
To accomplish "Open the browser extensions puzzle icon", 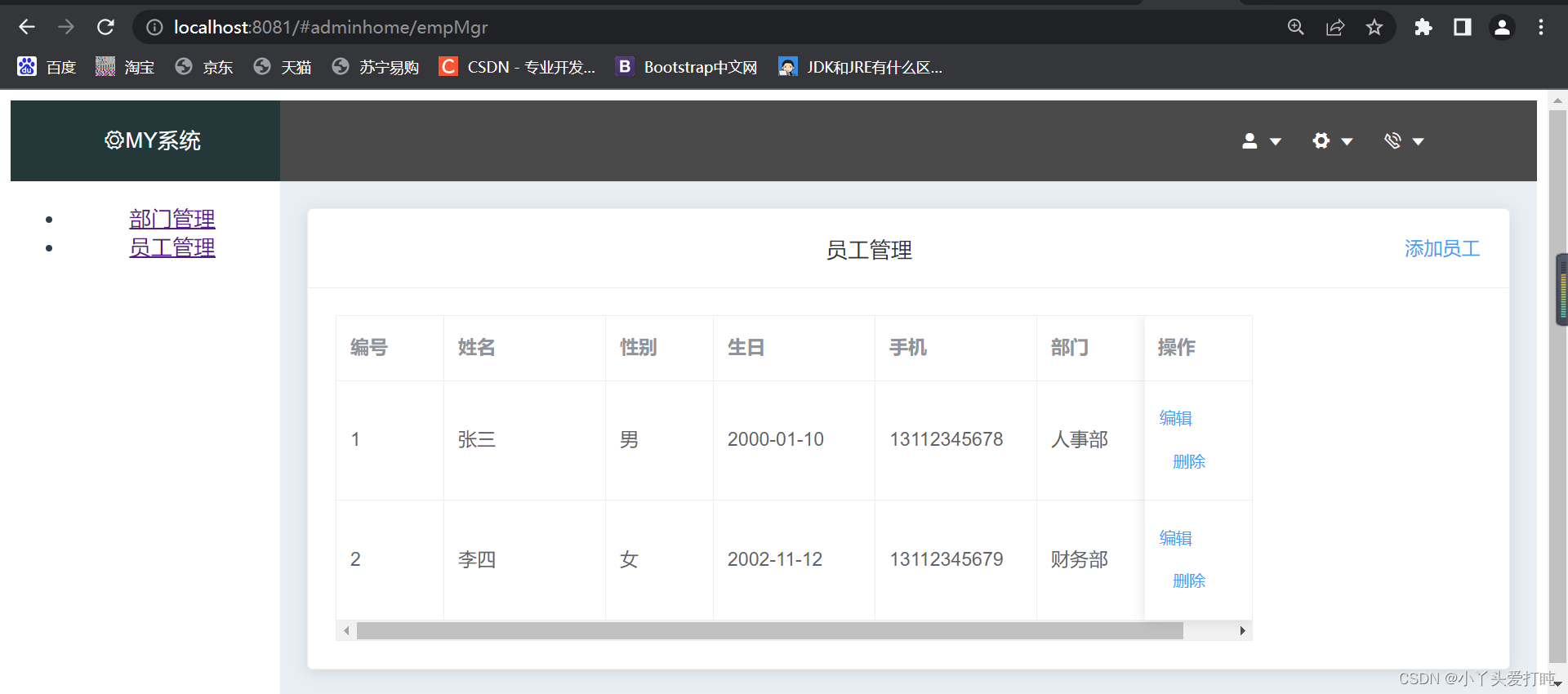I will [1423, 27].
